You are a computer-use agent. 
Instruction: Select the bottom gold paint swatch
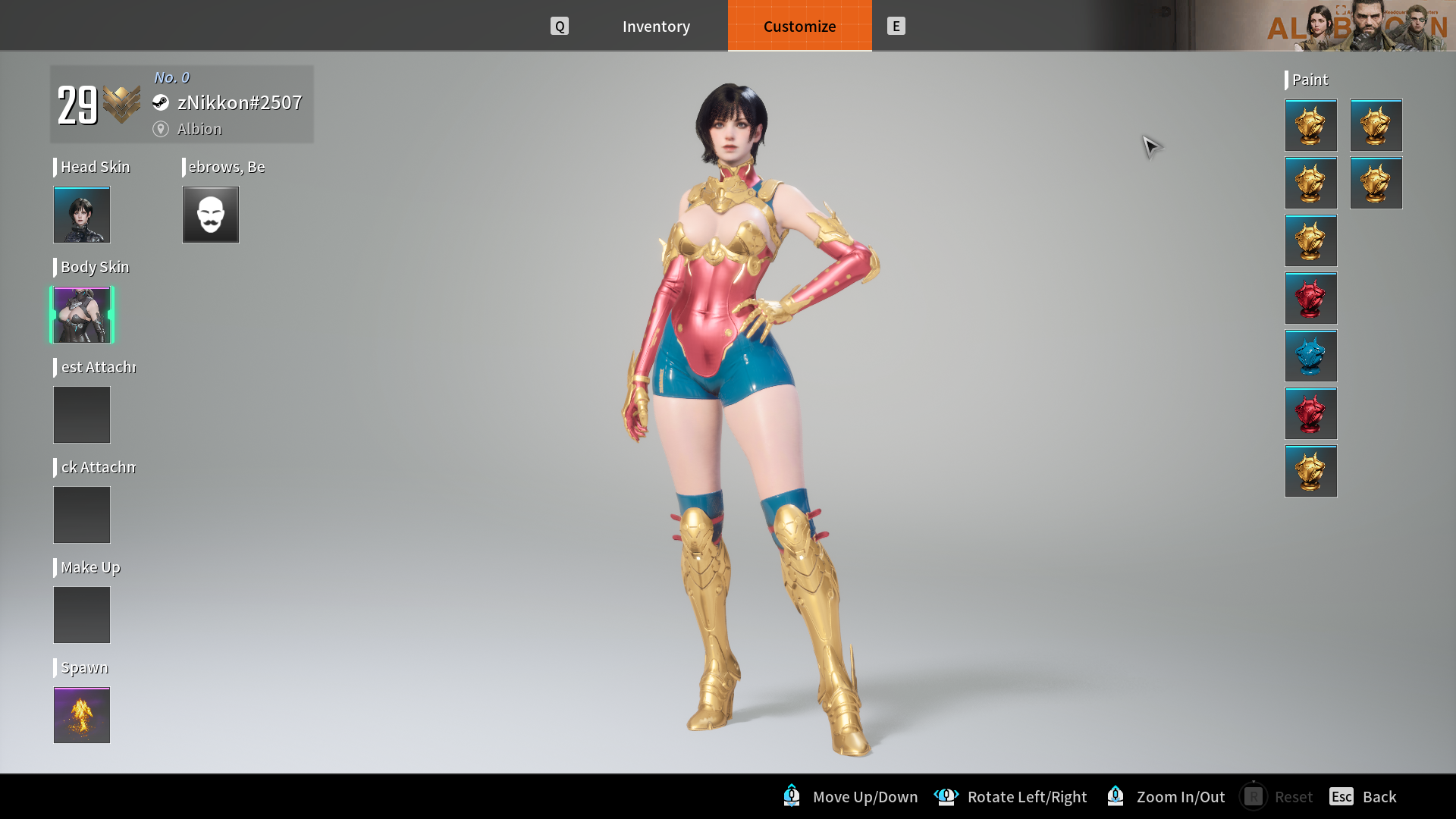pos(1310,471)
